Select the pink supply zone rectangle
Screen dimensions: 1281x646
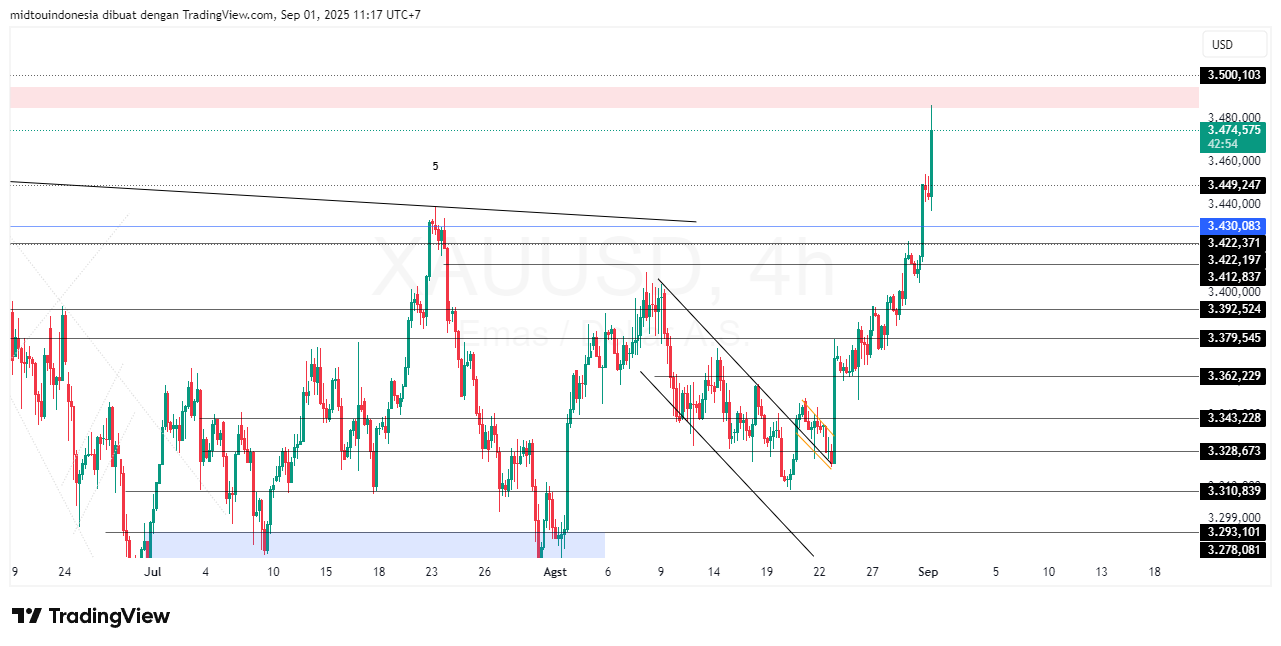coord(600,97)
